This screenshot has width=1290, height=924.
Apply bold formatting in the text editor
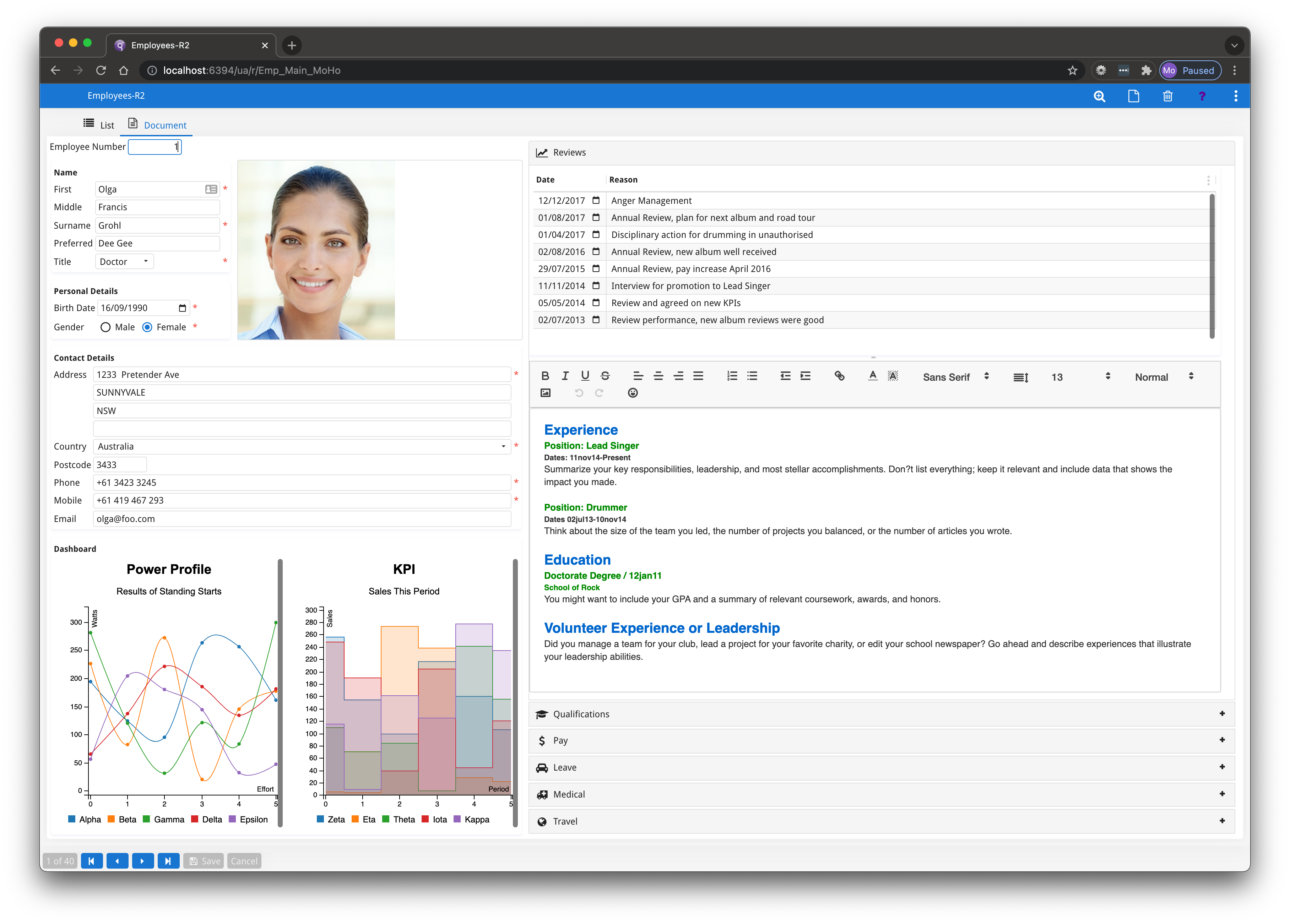(x=546, y=376)
